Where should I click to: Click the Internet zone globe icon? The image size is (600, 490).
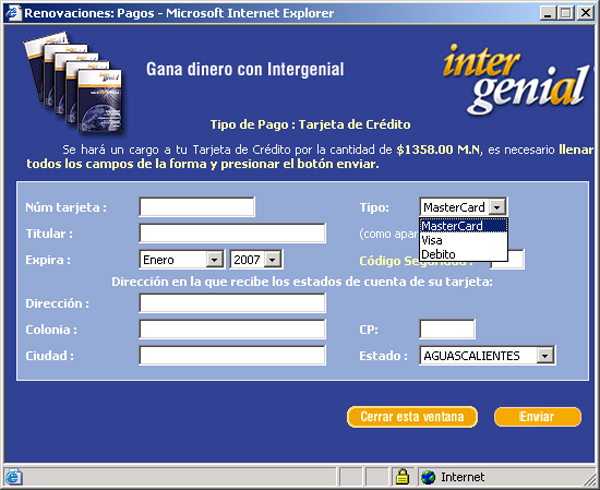(428, 477)
